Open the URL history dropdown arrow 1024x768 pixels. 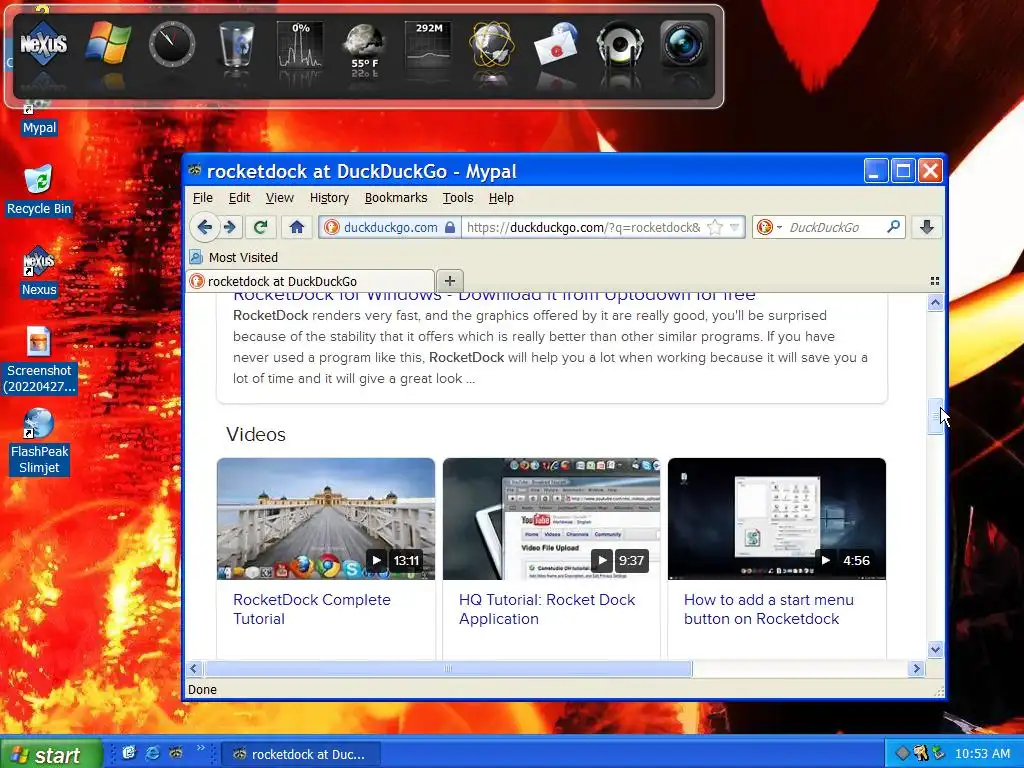tap(735, 227)
